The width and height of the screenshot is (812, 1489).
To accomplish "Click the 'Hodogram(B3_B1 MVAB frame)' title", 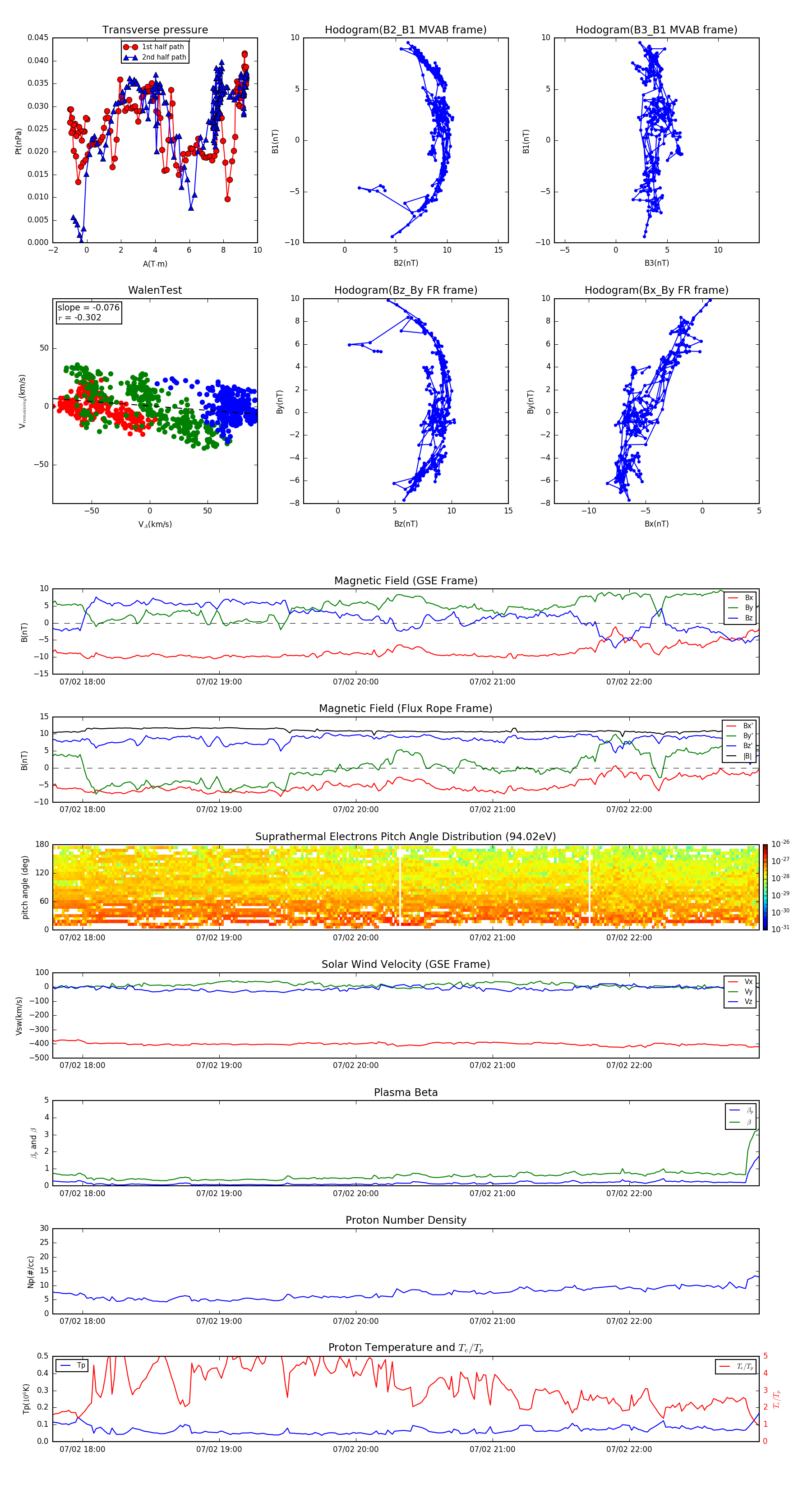I will (x=656, y=30).
